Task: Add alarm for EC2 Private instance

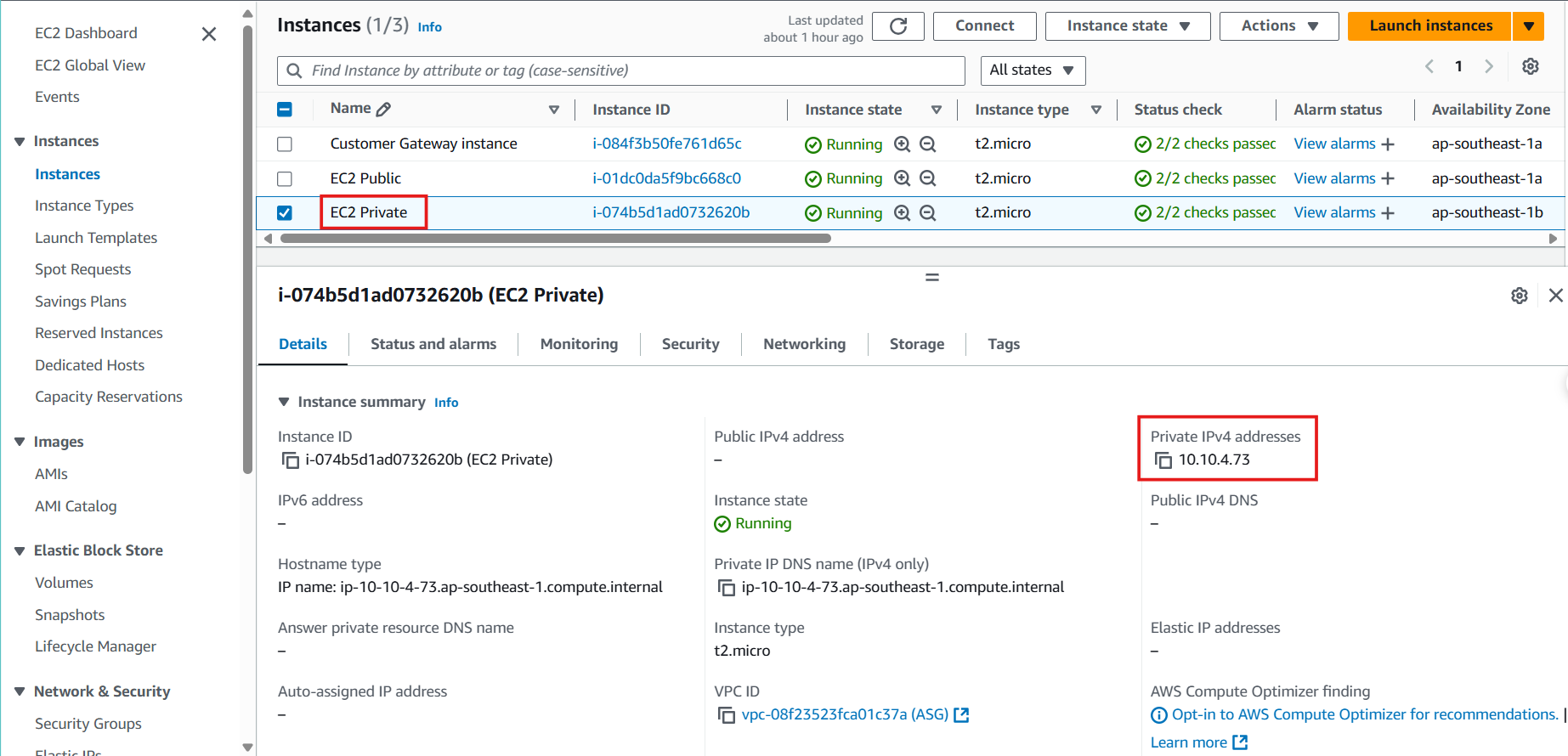Action: pyautogui.click(x=1388, y=213)
